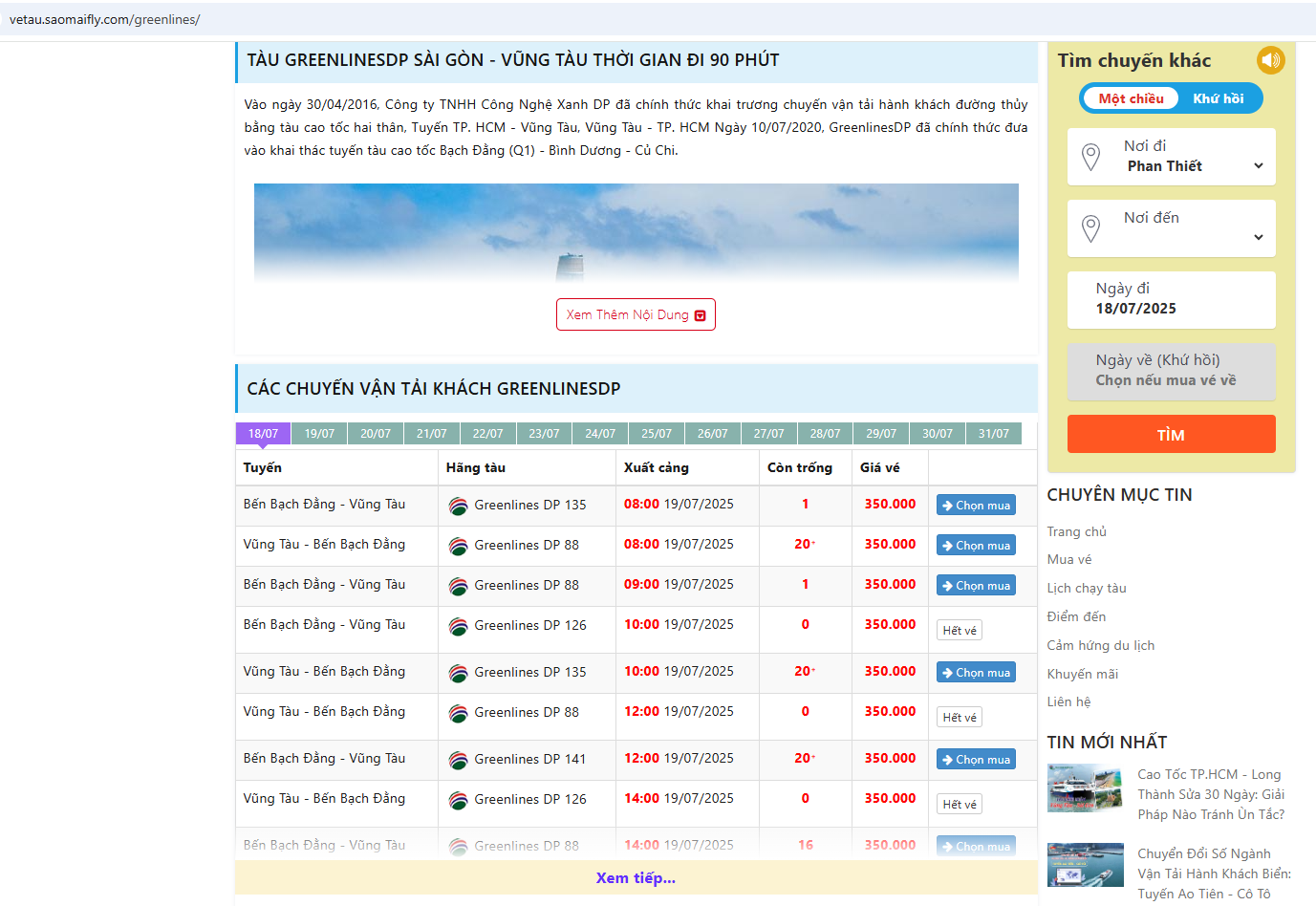Click Chọn mua for Vũng Tàu 08:00 DP 88
Screen dimensions: 1316x906
(976, 546)
